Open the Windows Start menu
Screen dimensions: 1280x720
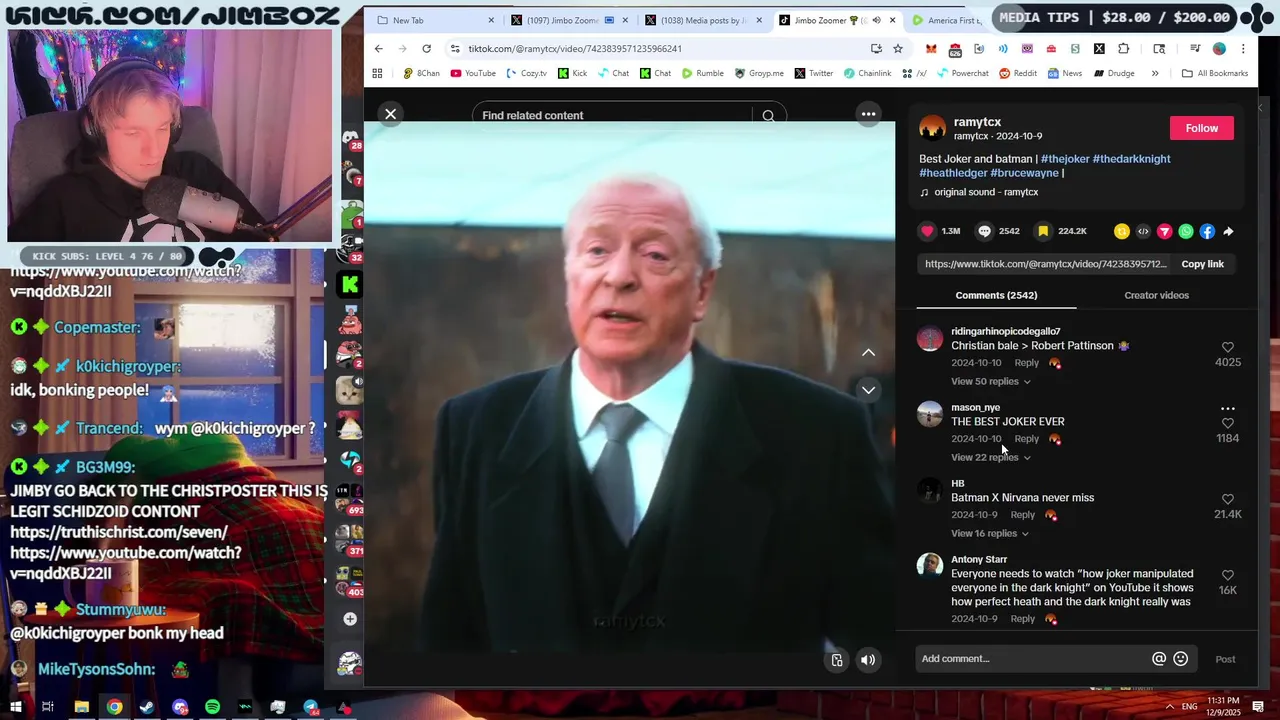[15, 707]
